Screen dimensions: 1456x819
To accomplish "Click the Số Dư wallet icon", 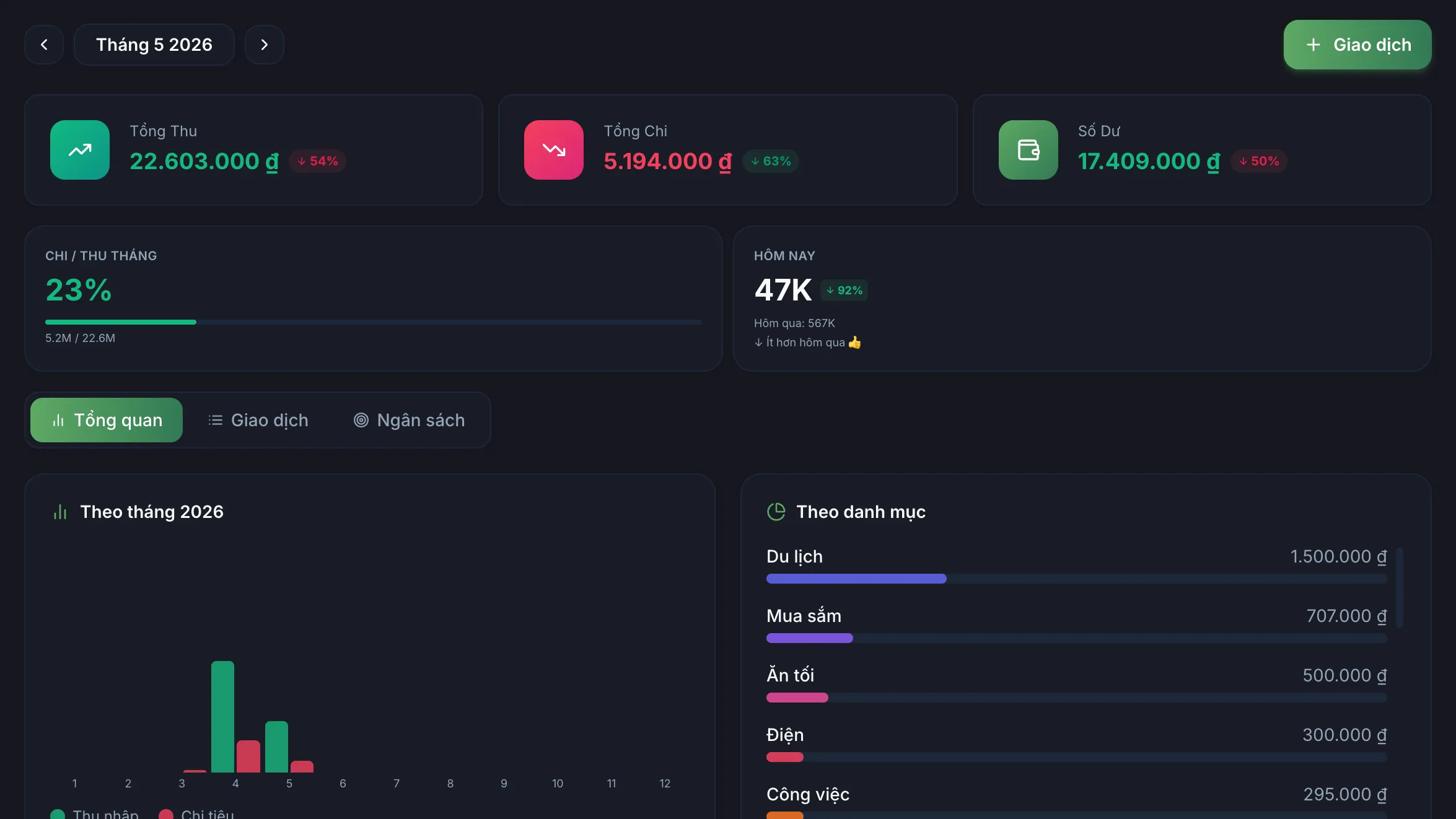I will coord(1028,150).
